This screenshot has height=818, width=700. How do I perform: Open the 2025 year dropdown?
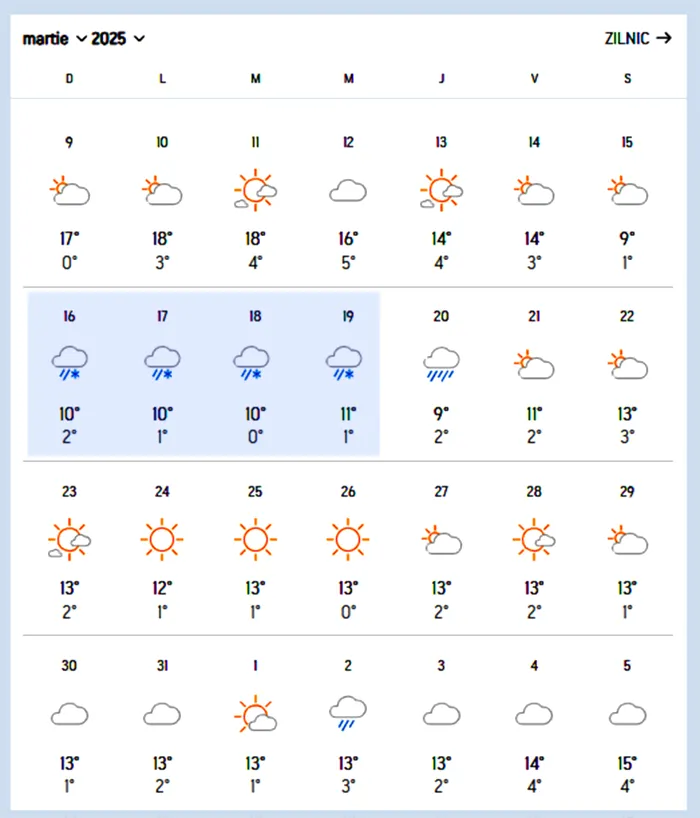[x=113, y=38]
